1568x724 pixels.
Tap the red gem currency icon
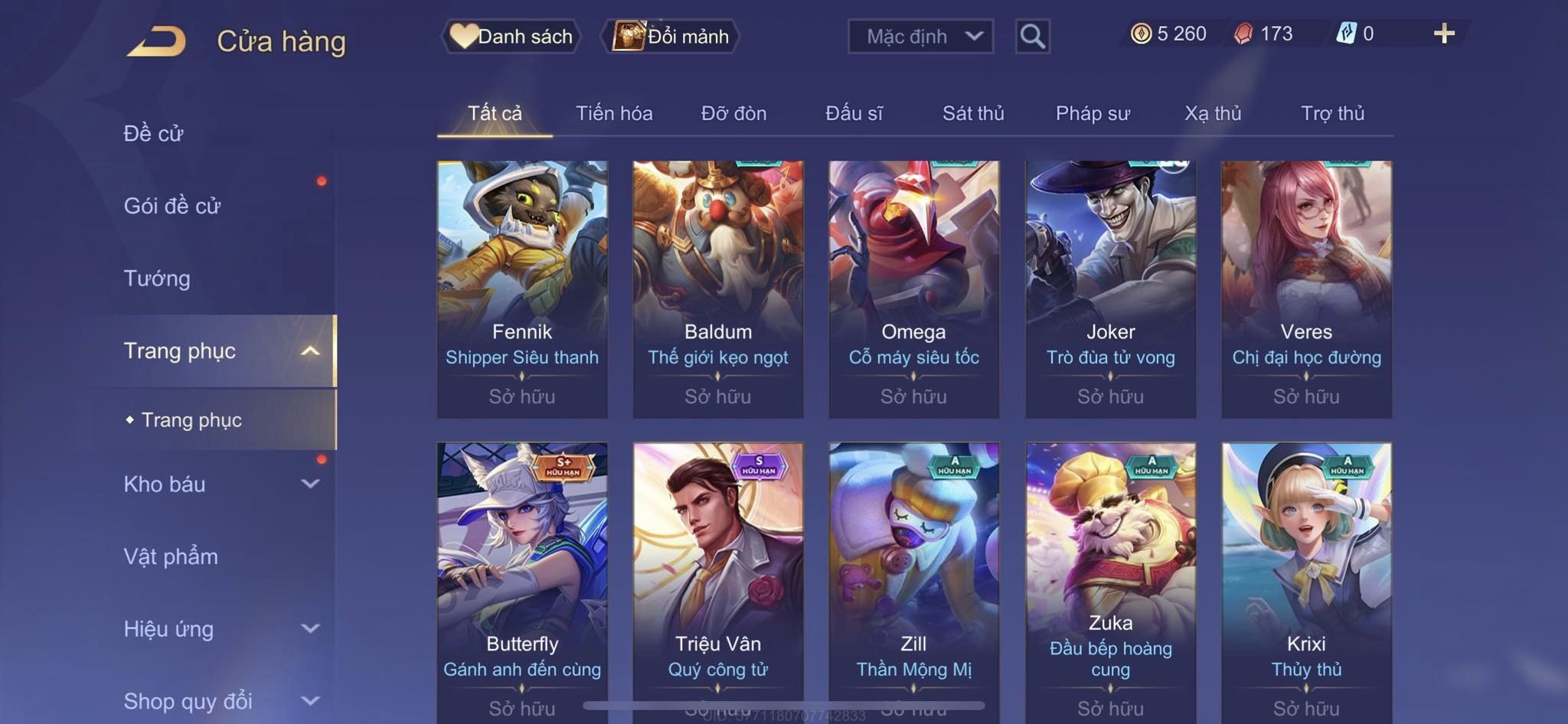[x=1243, y=34]
